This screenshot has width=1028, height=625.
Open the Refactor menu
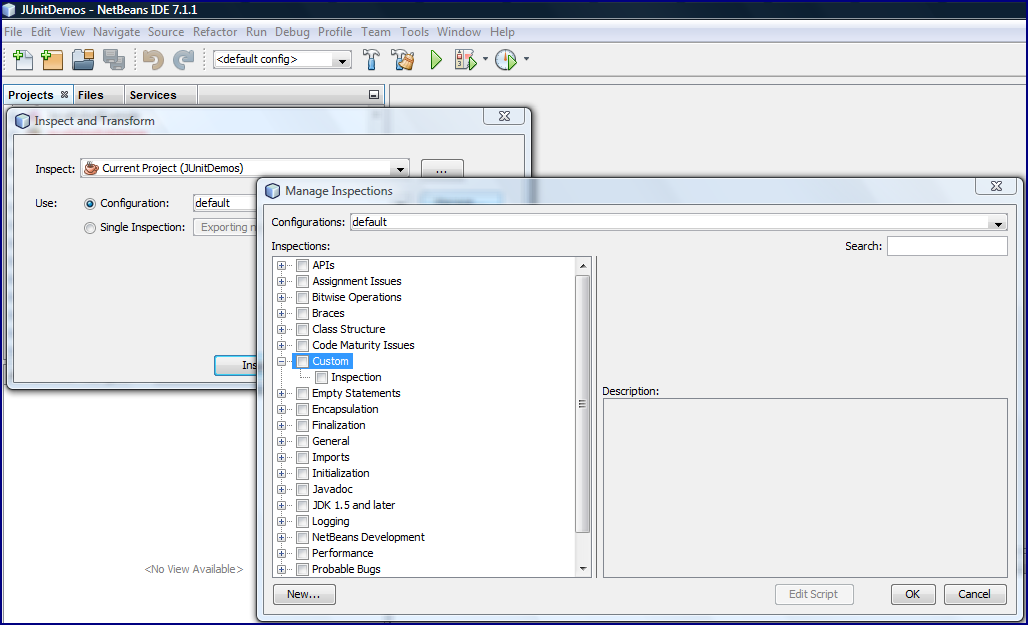[215, 31]
